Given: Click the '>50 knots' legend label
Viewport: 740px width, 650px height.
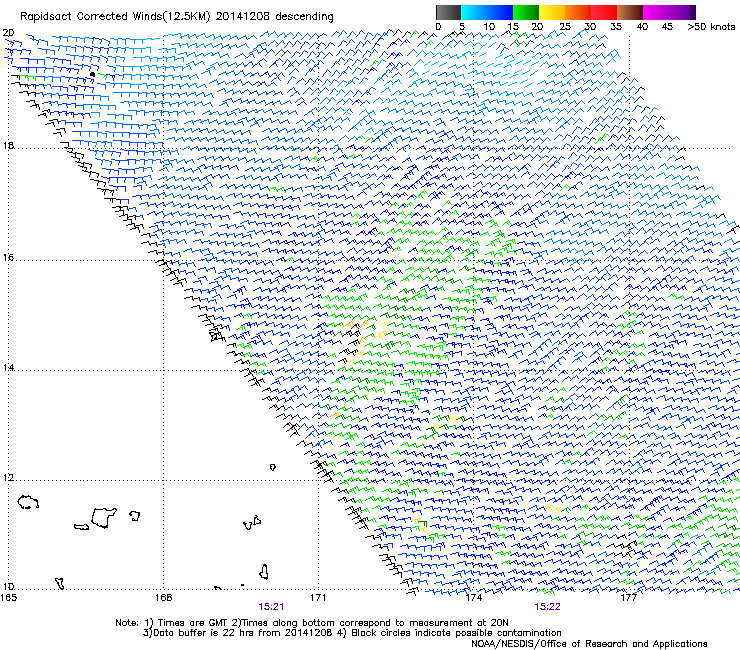Looking at the screenshot, I should (711, 26).
